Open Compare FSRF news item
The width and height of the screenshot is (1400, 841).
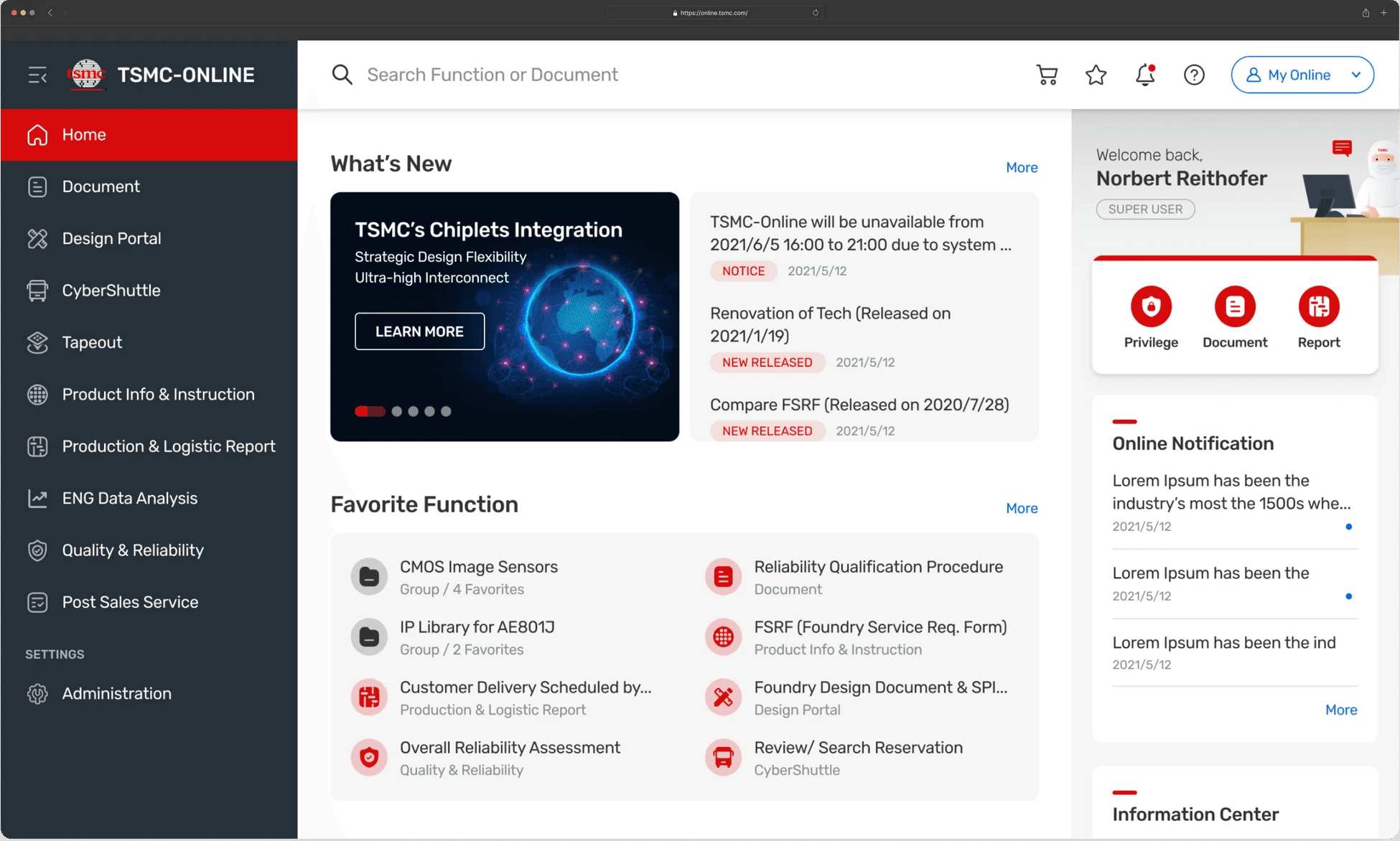point(859,405)
